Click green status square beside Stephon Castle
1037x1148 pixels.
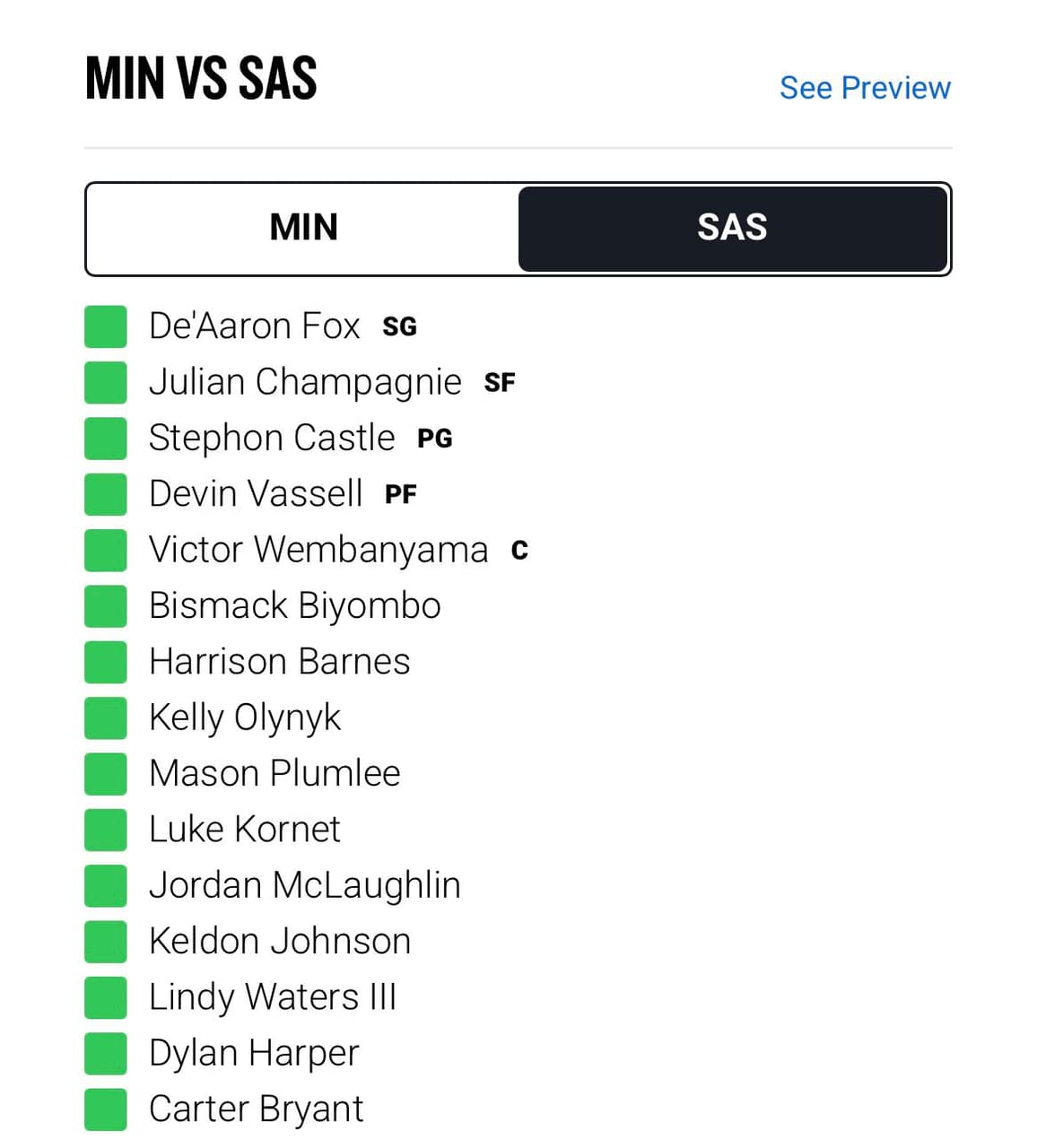coord(106,438)
